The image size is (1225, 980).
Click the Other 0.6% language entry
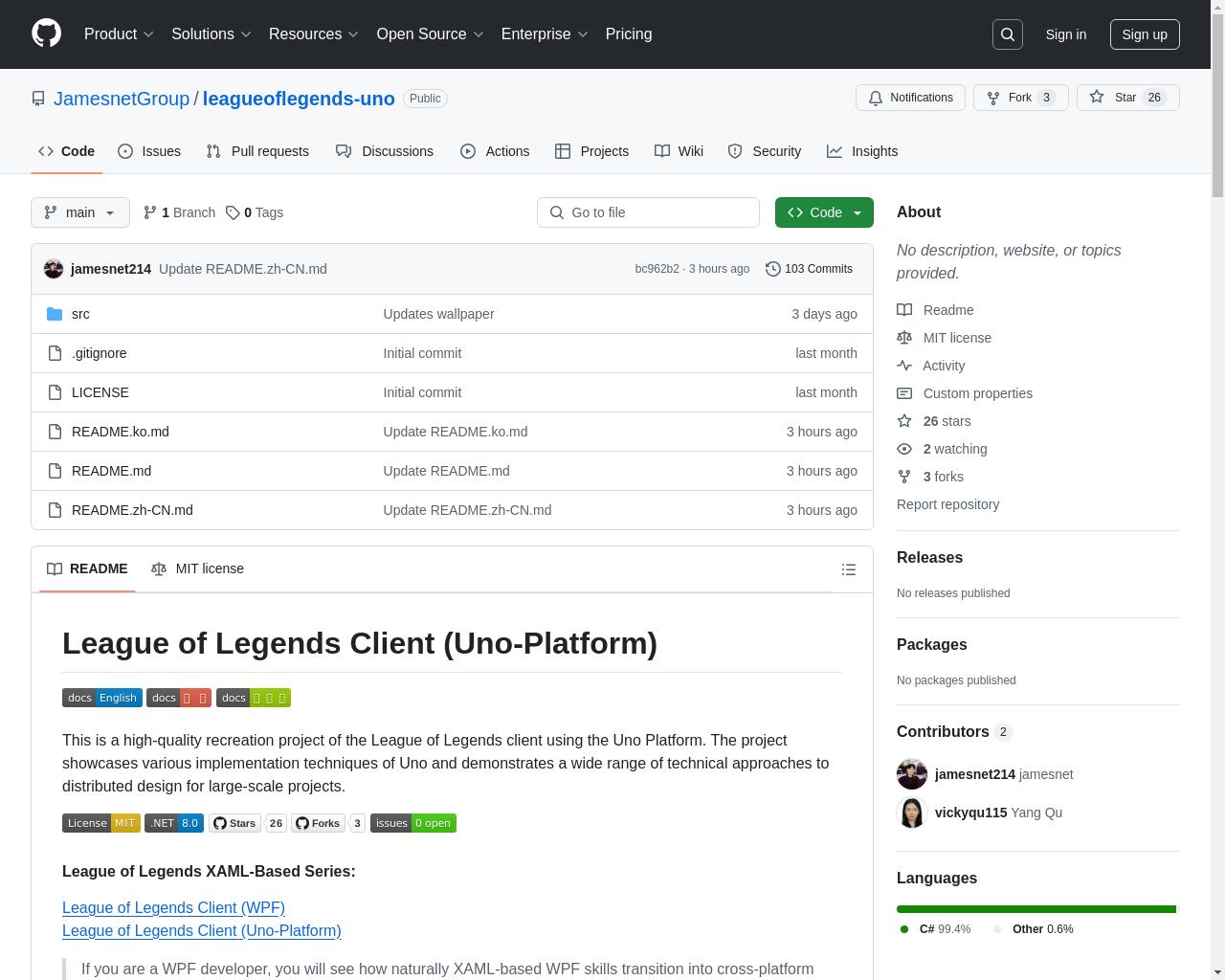pyautogui.click(x=1033, y=929)
